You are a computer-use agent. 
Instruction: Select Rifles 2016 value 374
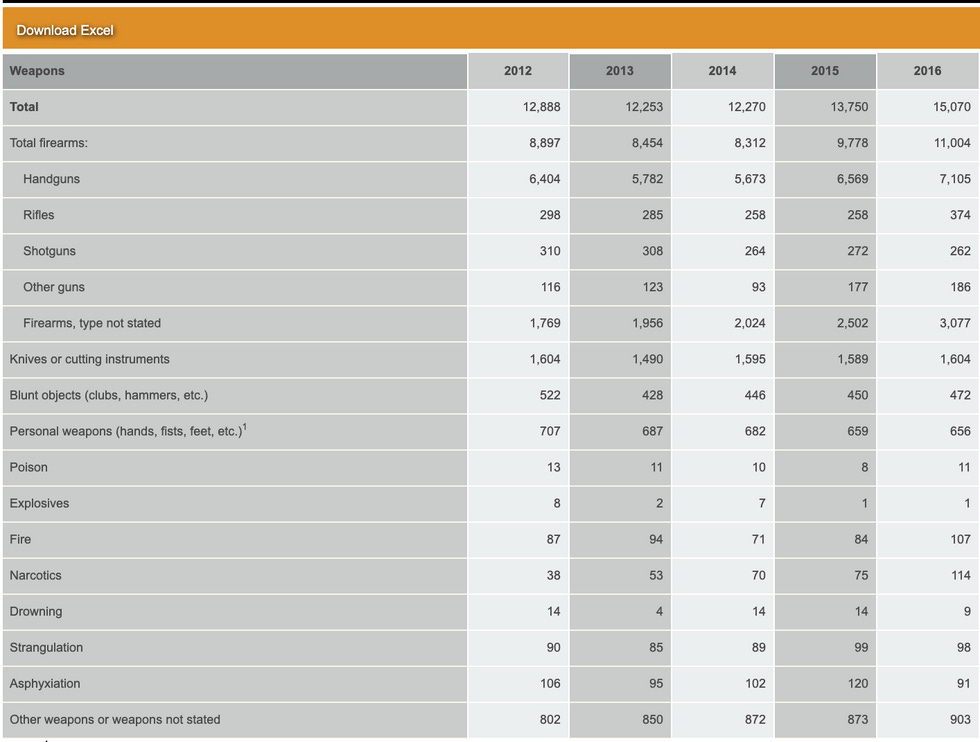(x=960, y=215)
